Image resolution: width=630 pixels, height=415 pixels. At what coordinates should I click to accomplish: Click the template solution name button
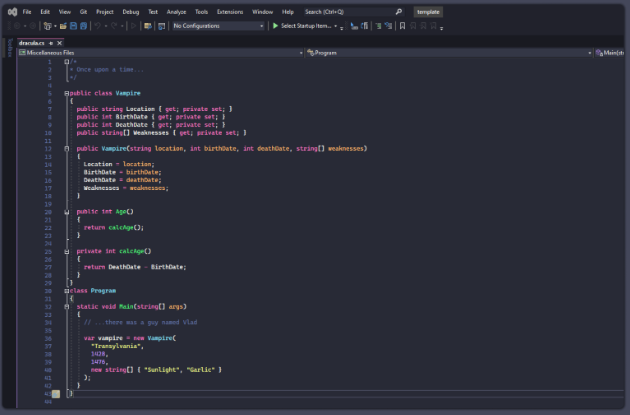pyautogui.click(x=428, y=11)
